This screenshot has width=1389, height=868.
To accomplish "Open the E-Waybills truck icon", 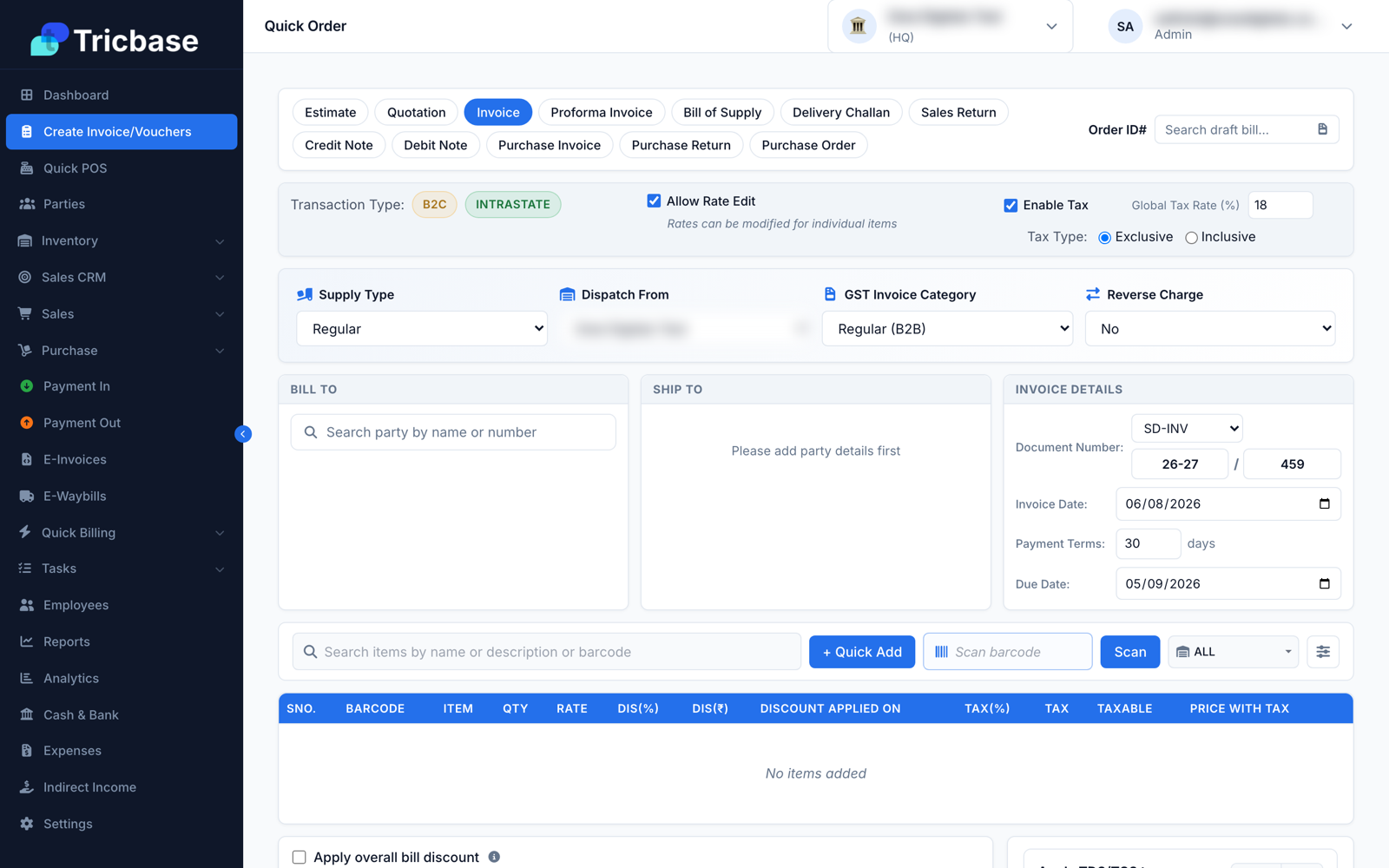I will click(27, 496).
